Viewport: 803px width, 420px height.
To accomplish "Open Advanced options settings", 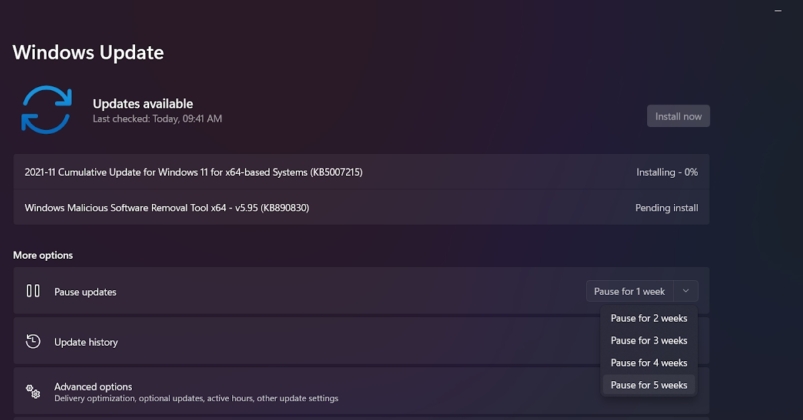I will coord(93,387).
